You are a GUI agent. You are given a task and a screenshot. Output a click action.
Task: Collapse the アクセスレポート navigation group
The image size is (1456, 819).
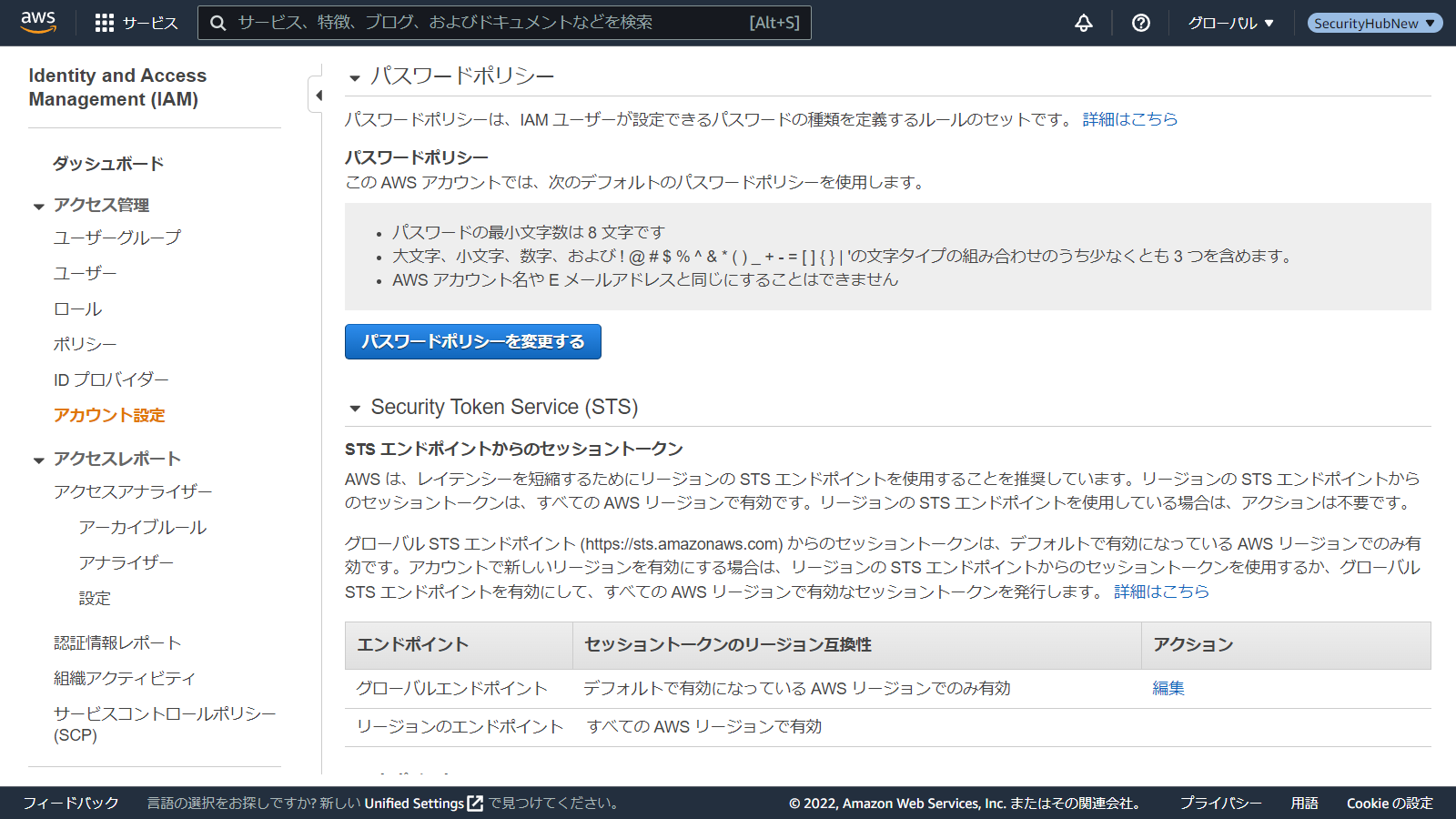point(39,460)
